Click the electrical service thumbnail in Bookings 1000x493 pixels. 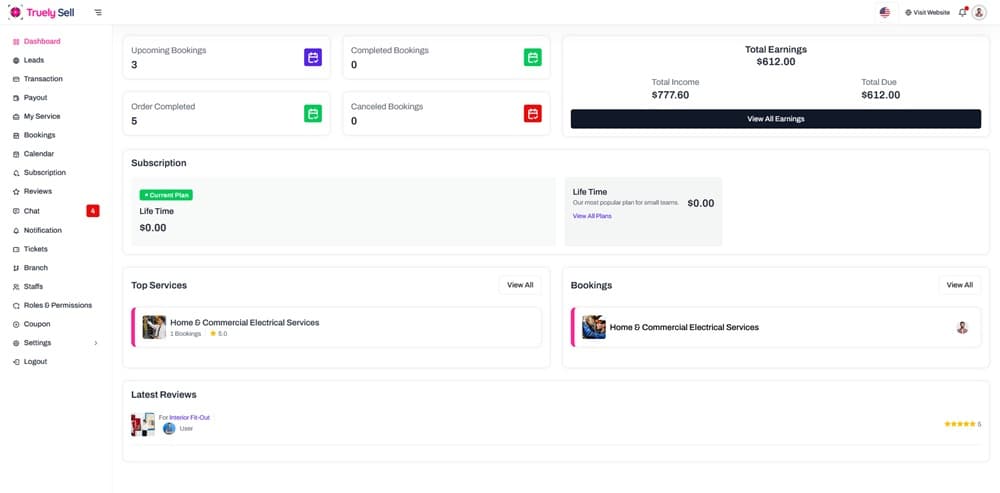594,327
